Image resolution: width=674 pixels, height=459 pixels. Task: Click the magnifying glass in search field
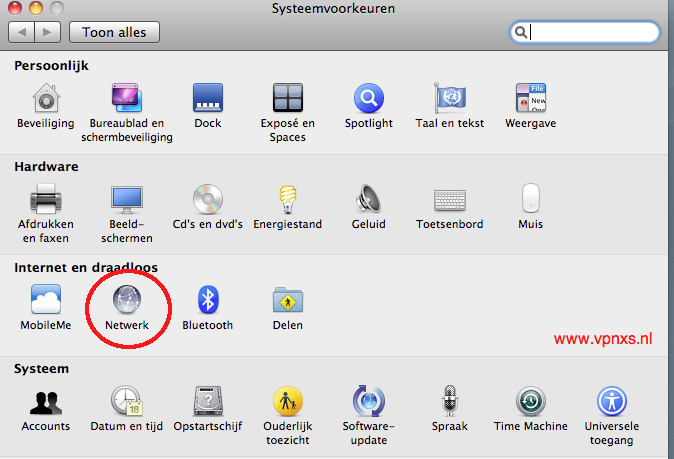521,32
